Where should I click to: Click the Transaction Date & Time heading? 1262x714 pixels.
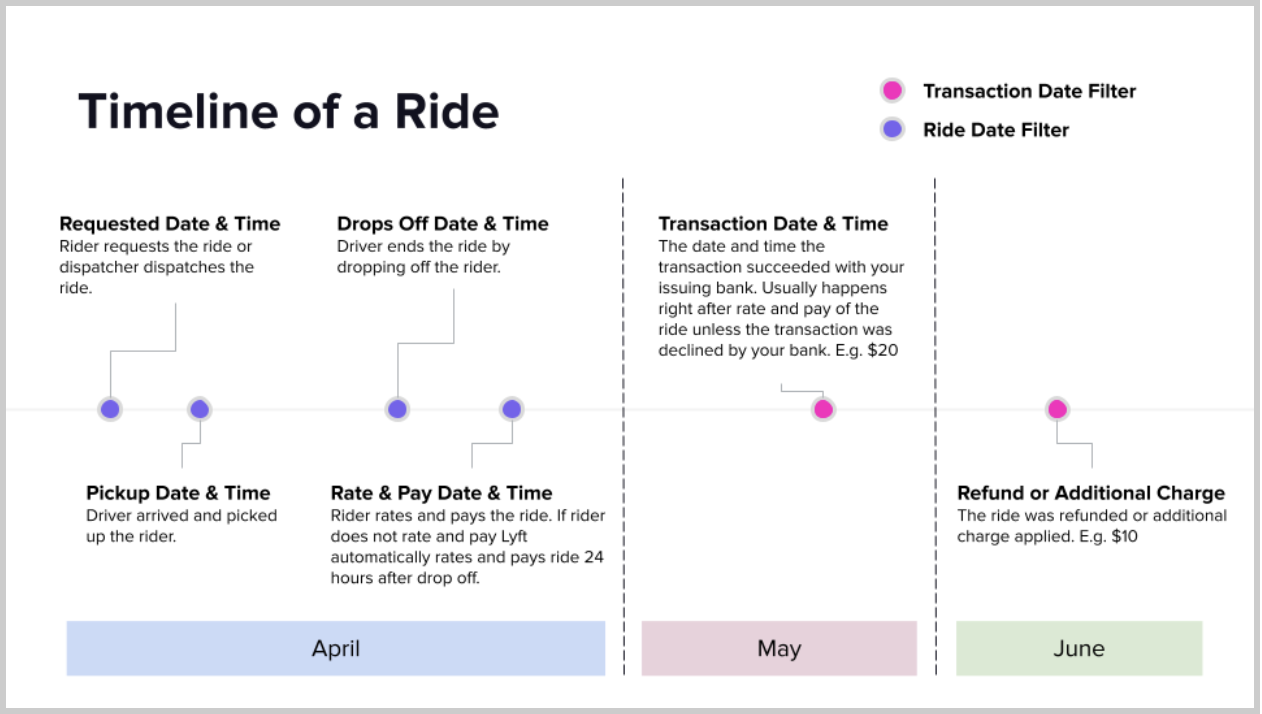pyautogui.click(x=773, y=224)
